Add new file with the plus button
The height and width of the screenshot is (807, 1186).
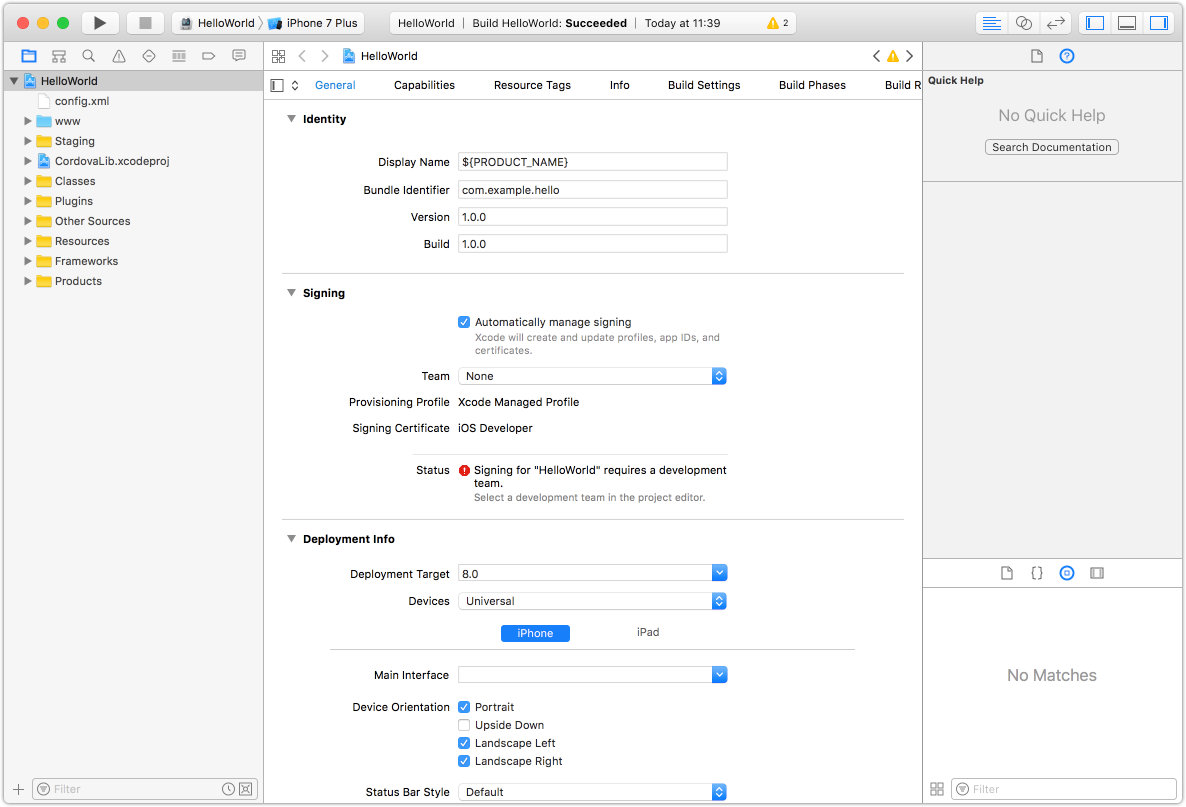click(x=19, y=789)
